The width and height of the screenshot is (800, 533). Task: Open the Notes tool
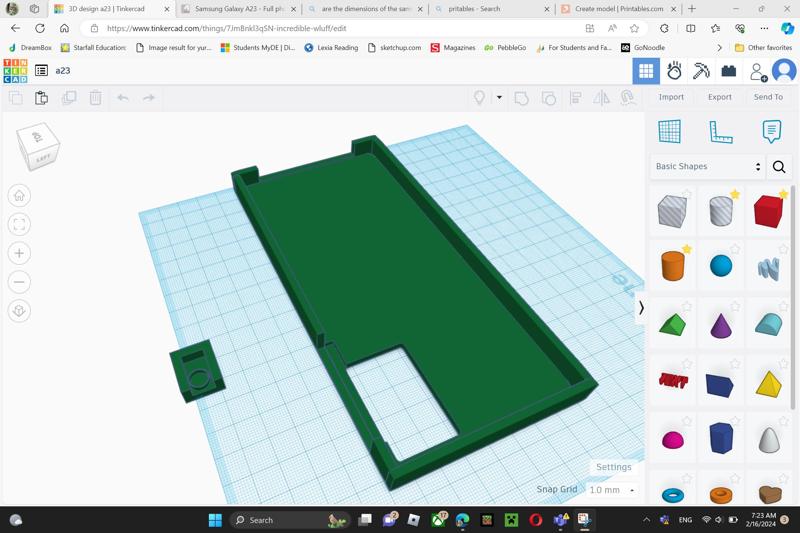(771, 131)
